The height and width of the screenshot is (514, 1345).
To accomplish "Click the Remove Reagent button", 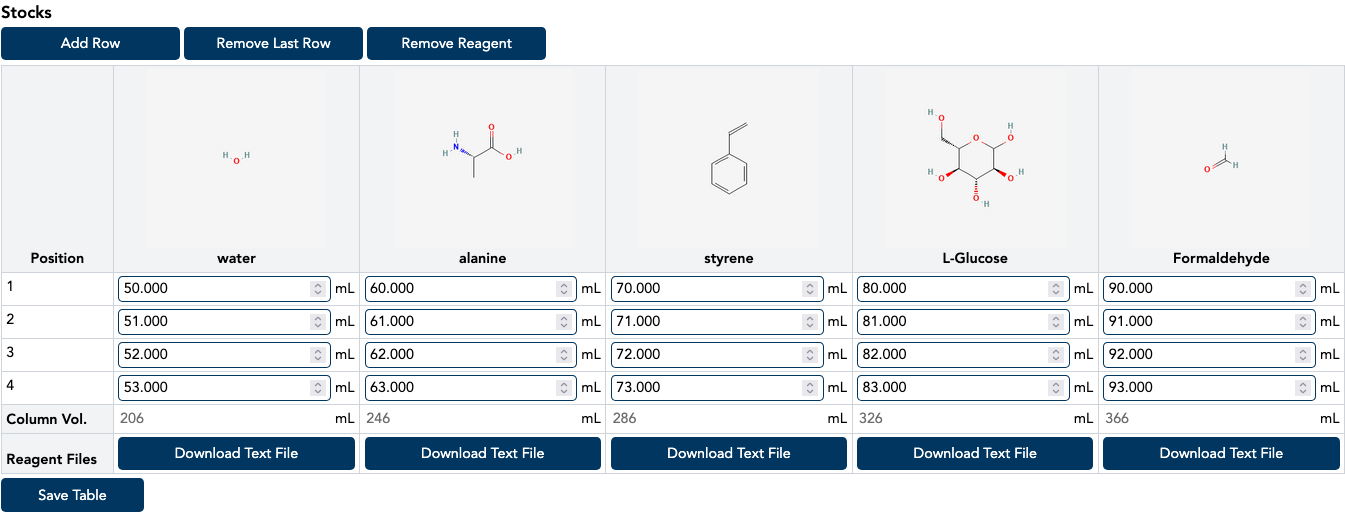I will click(x=456, y=43).
